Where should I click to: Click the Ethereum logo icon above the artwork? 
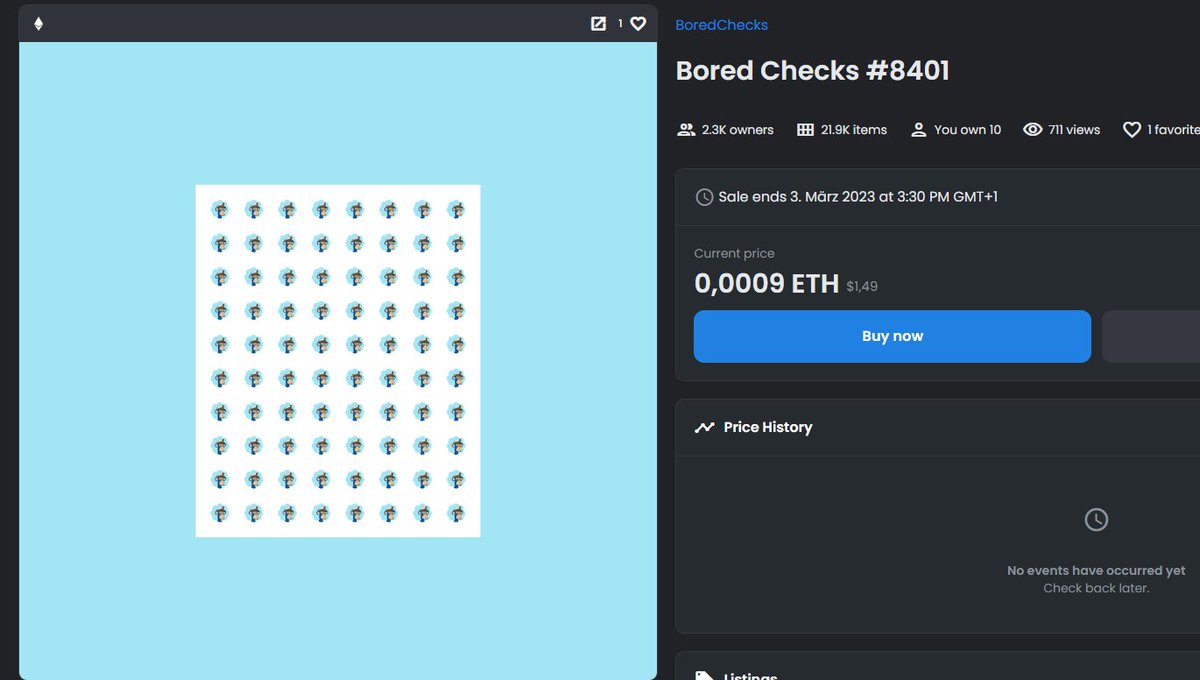39,24
